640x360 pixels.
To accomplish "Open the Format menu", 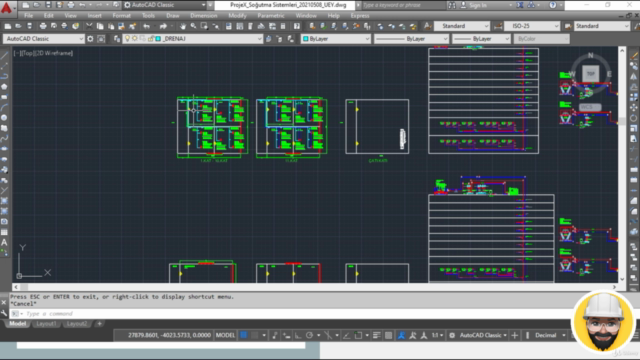I will point(121,16).
